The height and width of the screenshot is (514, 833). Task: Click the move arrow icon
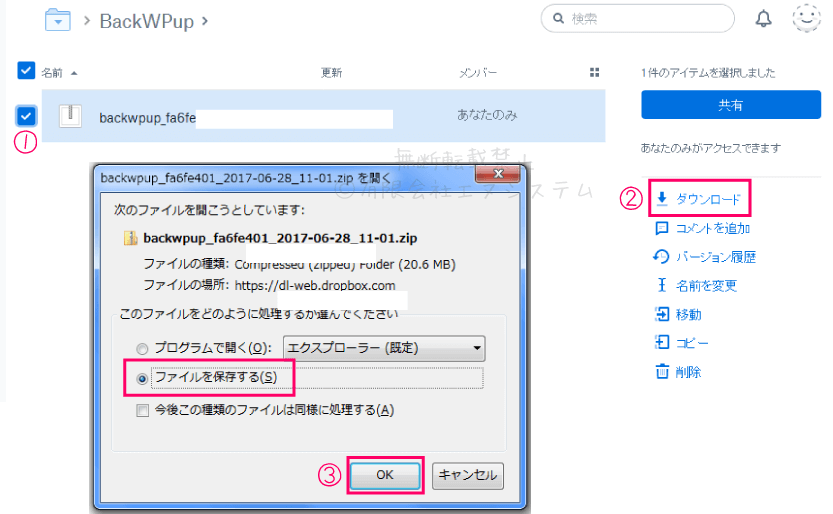pos(662,314)
